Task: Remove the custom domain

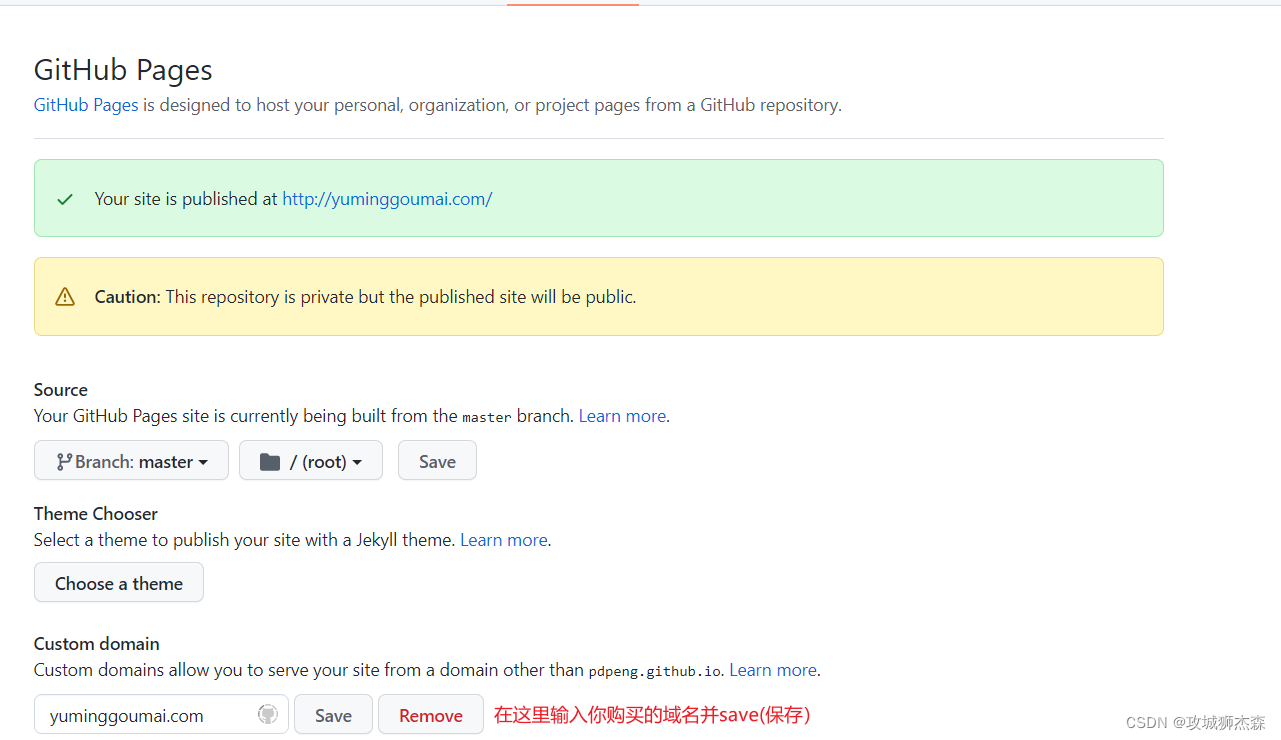Action: click(x=431, y=715)
